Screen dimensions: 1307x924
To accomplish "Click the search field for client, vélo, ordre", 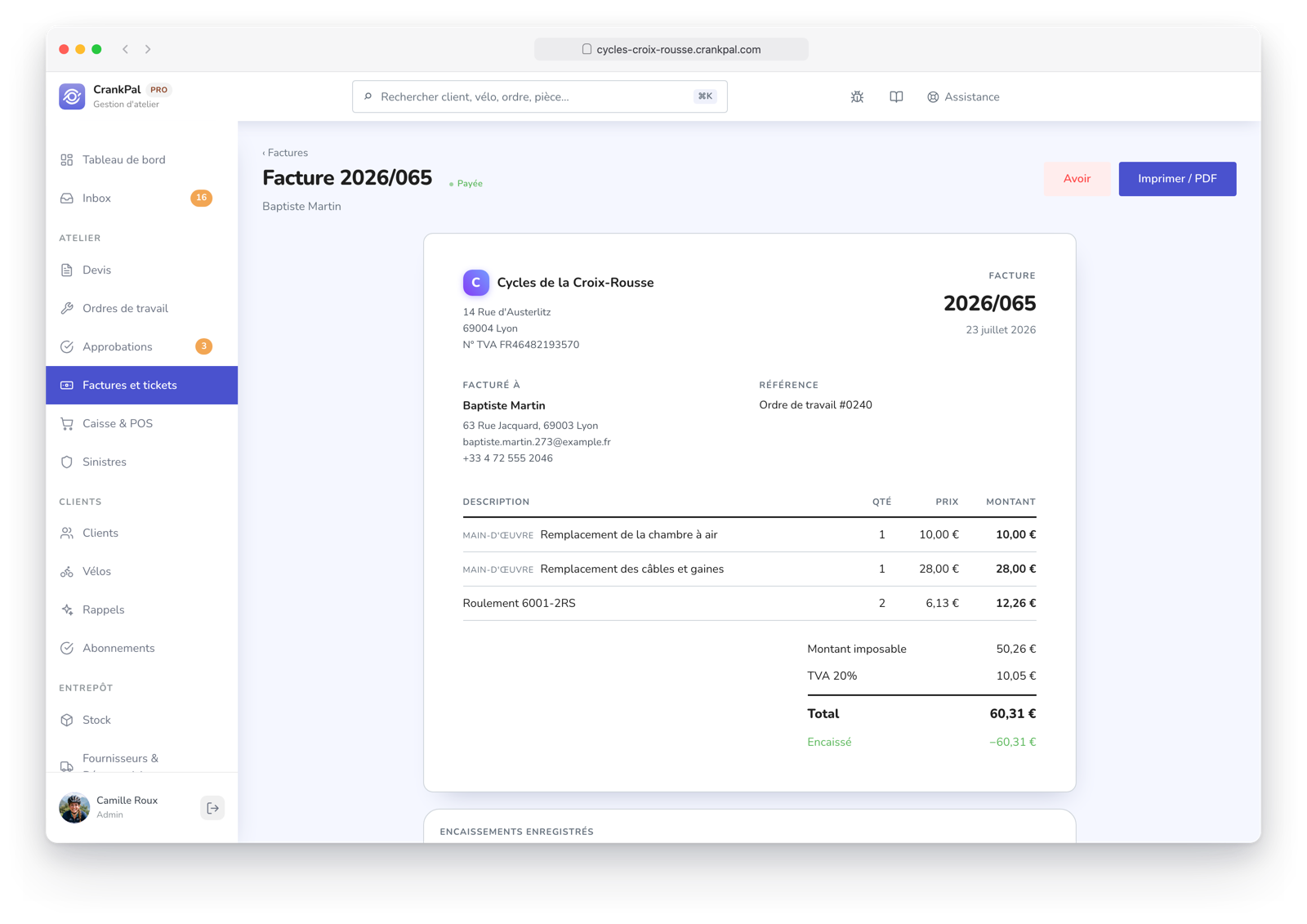I will coord(539,96).
